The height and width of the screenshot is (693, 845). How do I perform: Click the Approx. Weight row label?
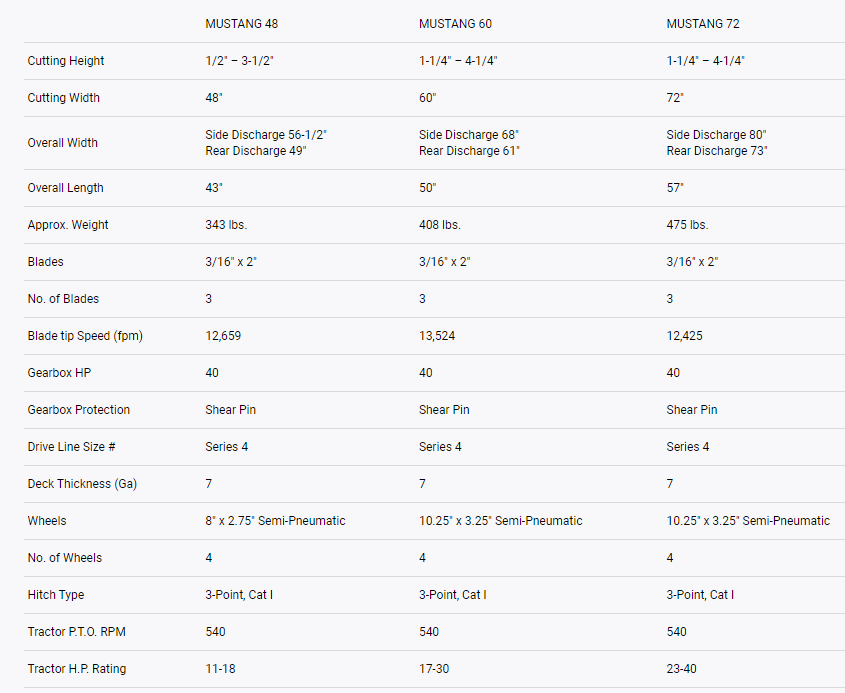click(68, 225)
